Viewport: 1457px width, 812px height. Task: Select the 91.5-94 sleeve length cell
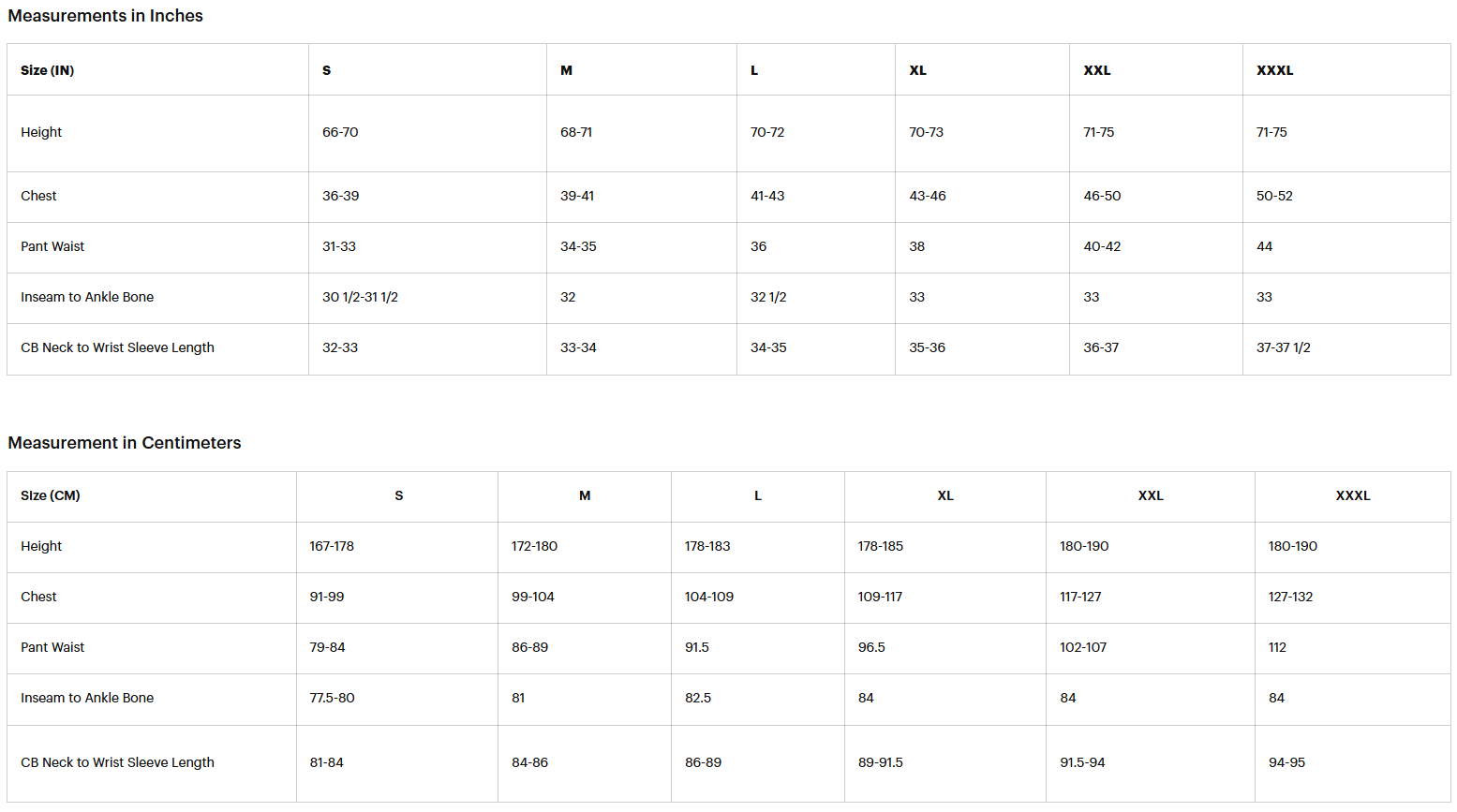pyautogui.click(x=1151, y=763)
